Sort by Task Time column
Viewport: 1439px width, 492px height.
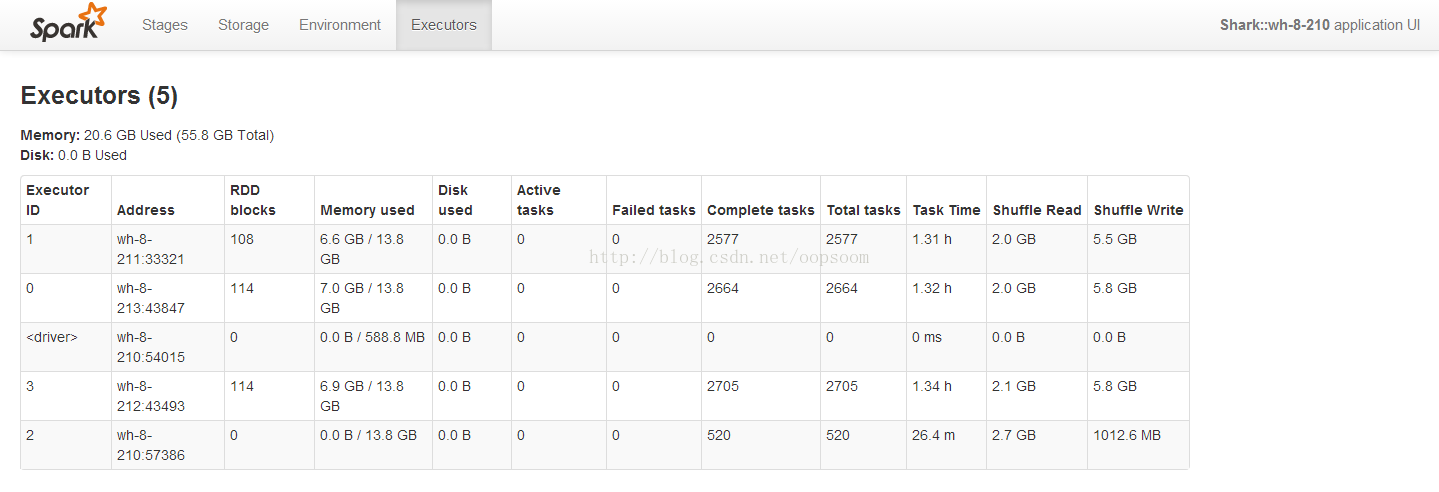point(947,210)
